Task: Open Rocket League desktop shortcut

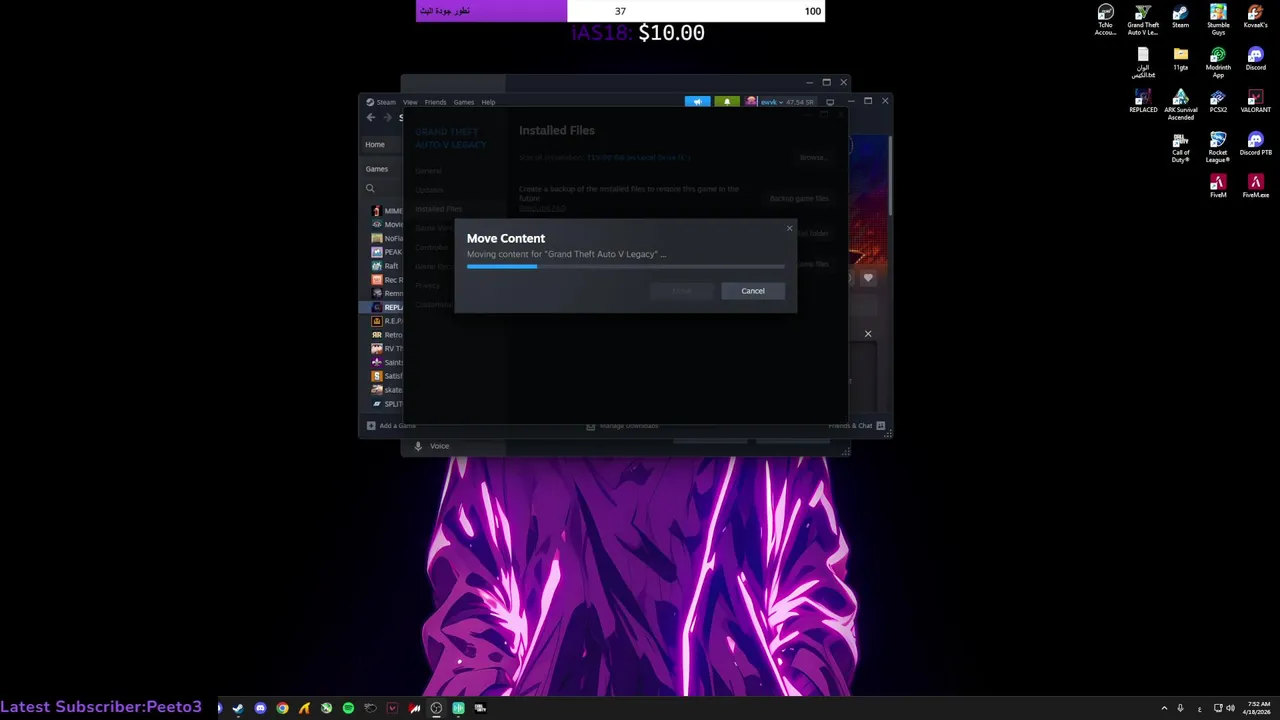Action: click(1218, 147)
